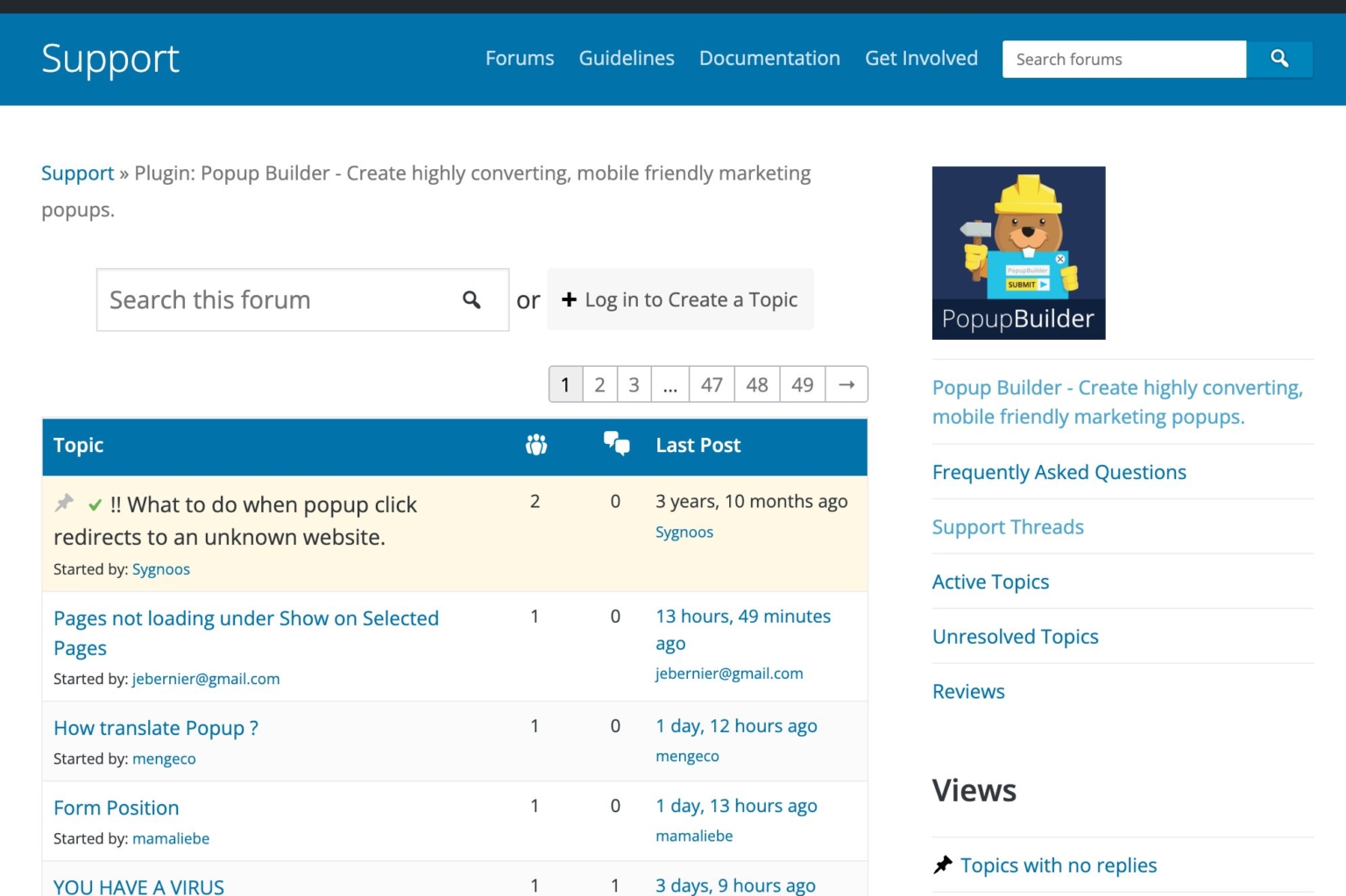Open Active Topics sidebar link

(x=990, y=582)
